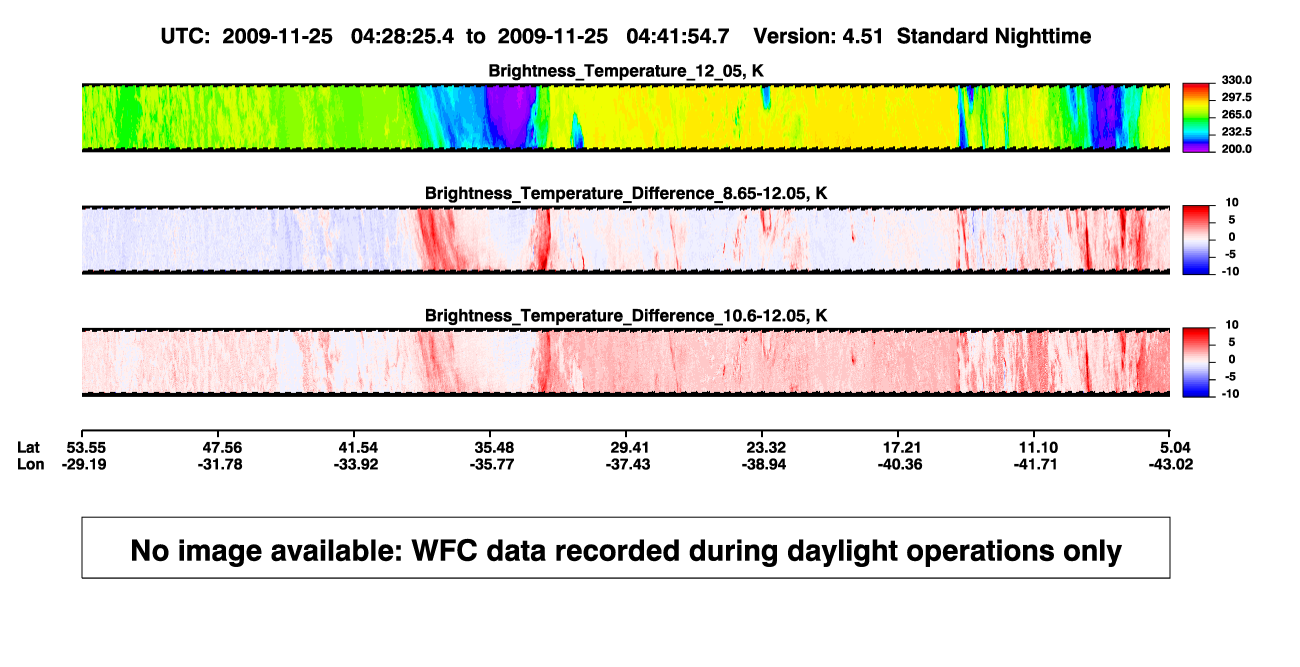Click the start time '04:28:25.4' in header

(402, 36)
